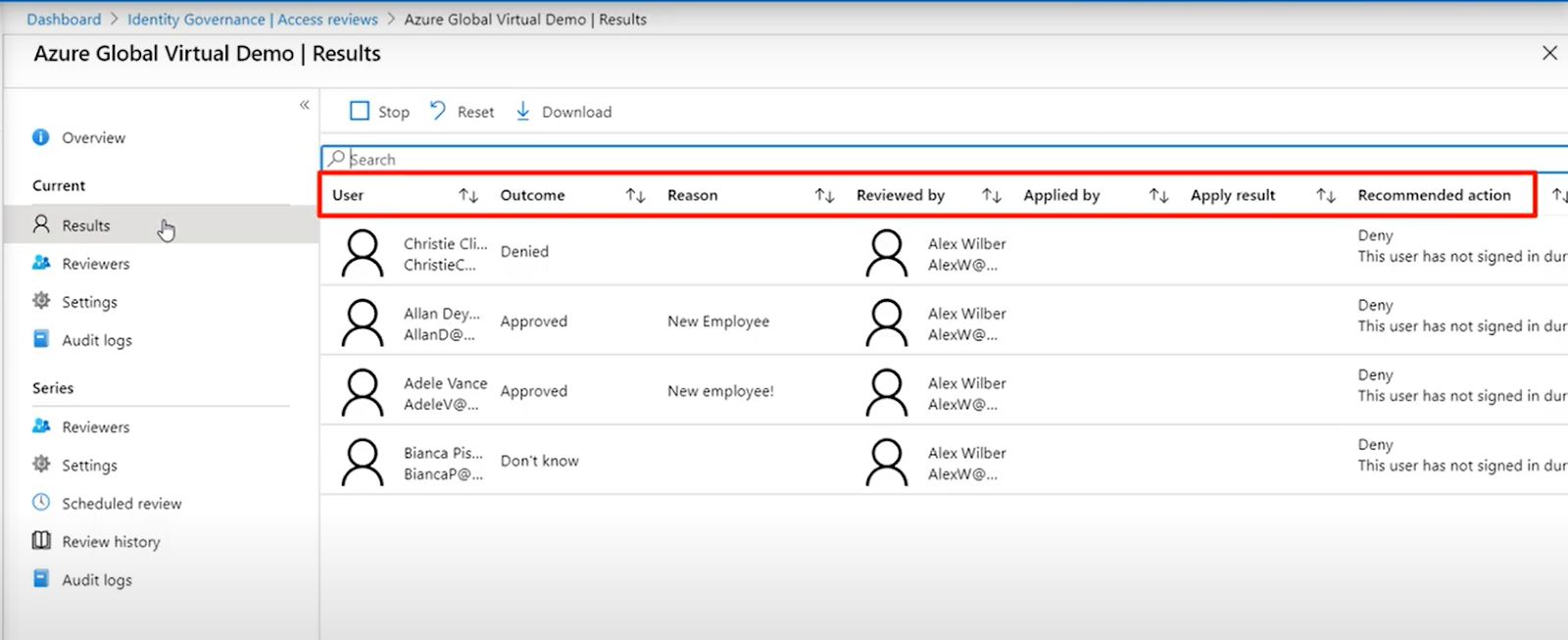Close the Results blade with X
The image size is (1568, 640).
[x=1549, y=53]
